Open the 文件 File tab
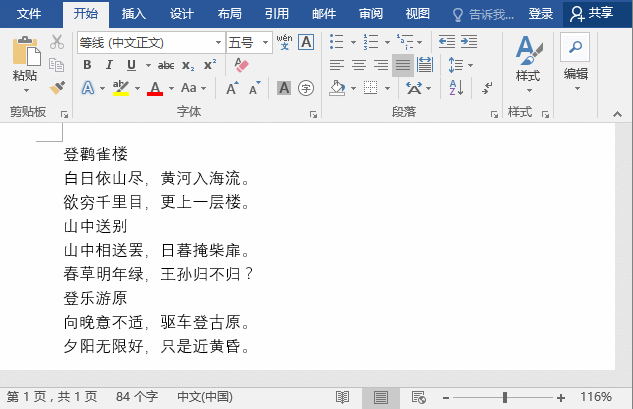This screenshot has width=633, height=409. pyautogui.click(x=28, y=14)
